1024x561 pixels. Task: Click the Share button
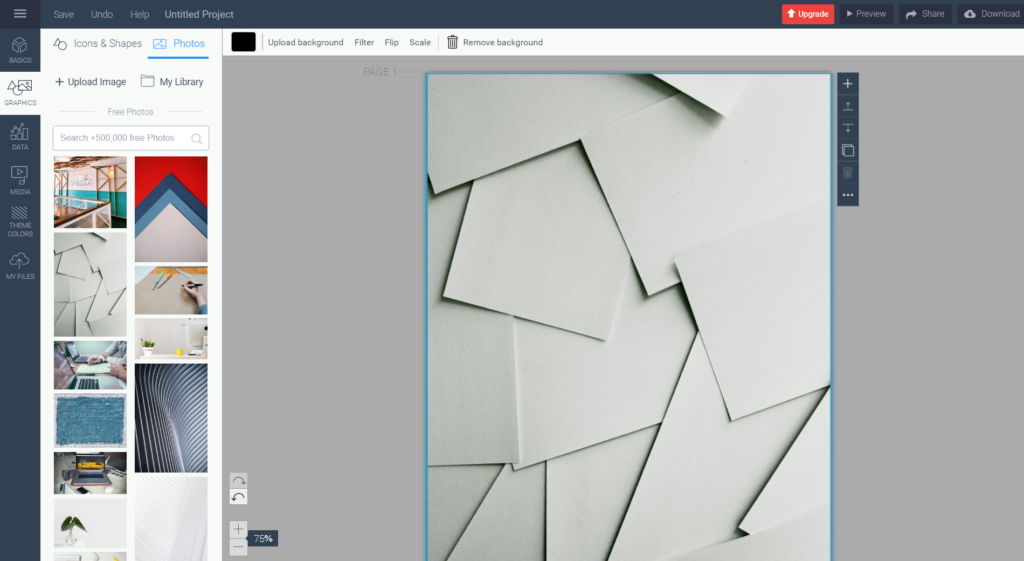click(x=925, y=14)
